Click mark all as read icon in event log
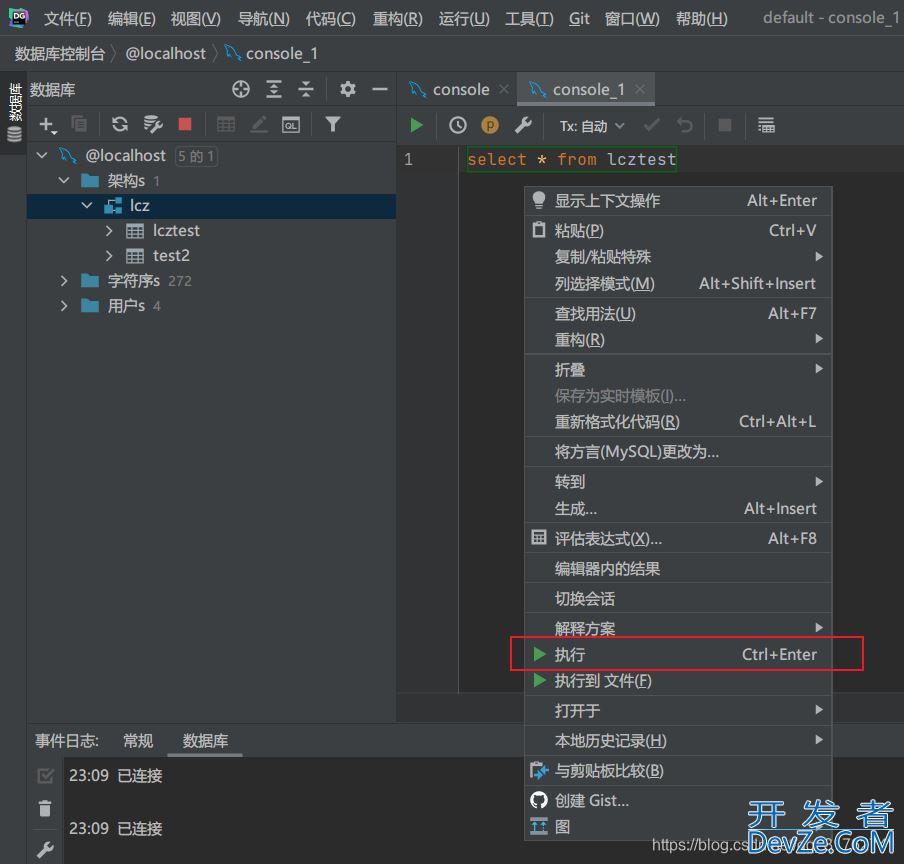Viewport: 904px width, 864px height. pyautogui.click(x=45, y=776)
